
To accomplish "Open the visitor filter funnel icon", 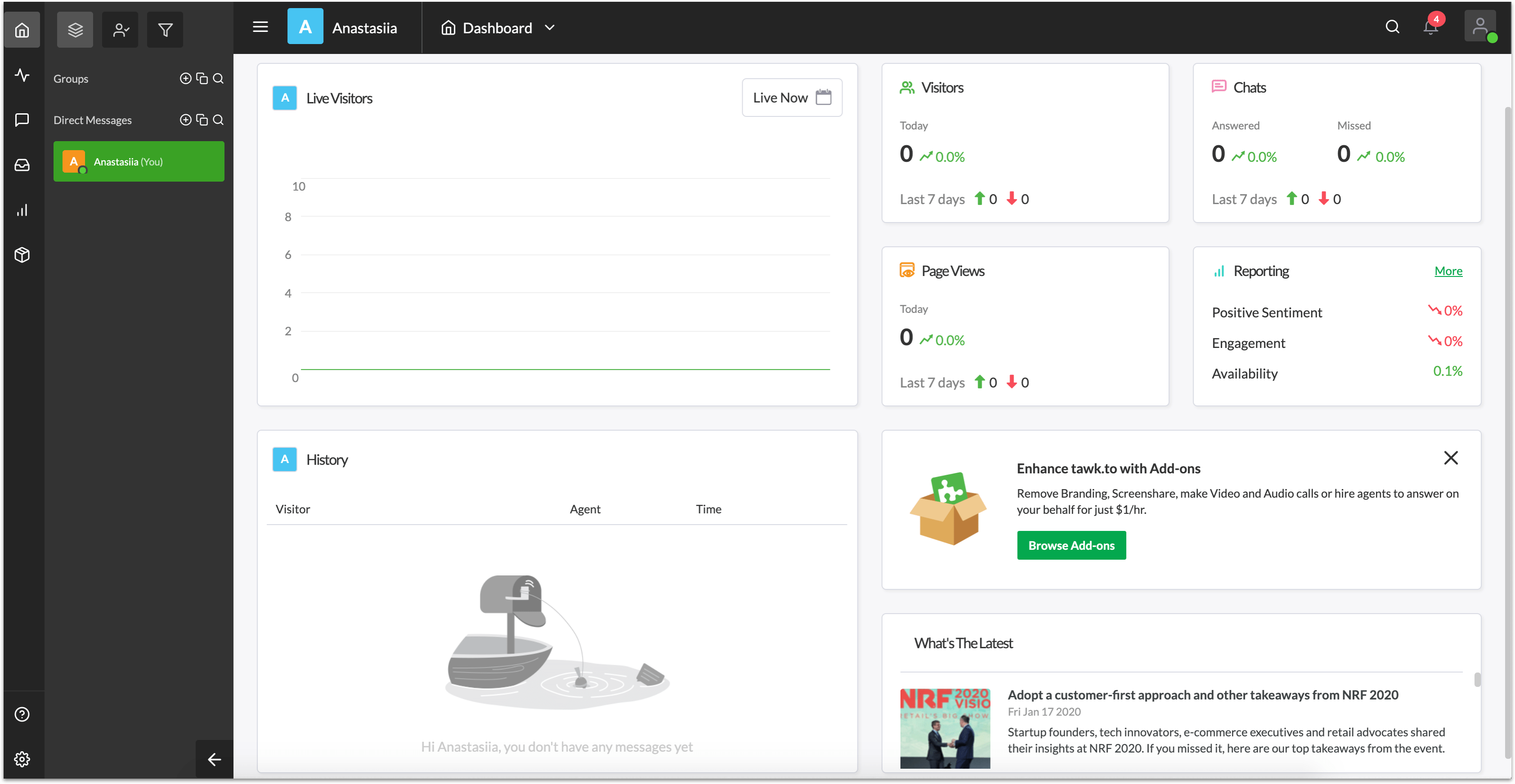I will coord(165,29).
